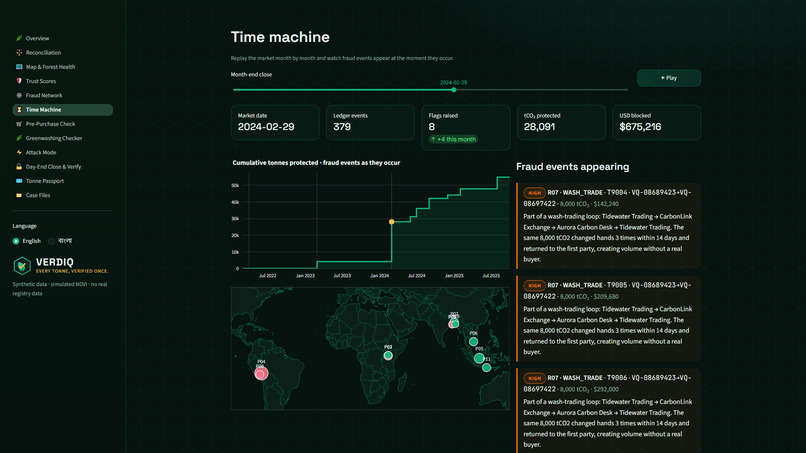The image size is (806, 453).
Task: Click the Day-End Close lock icon
Action: pyautogui.click(x=19, y=167)
